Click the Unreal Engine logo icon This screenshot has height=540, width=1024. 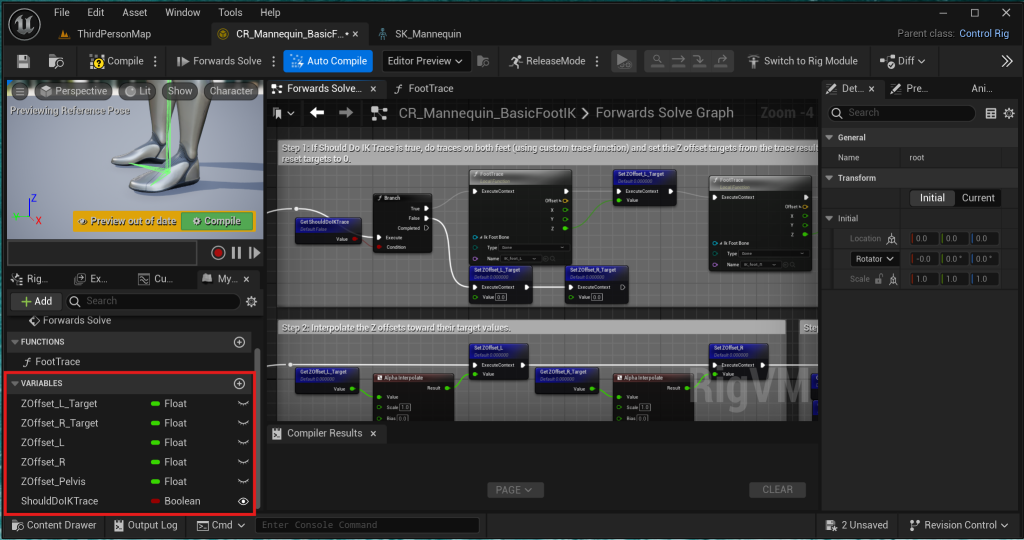click(x=25, y=24)
